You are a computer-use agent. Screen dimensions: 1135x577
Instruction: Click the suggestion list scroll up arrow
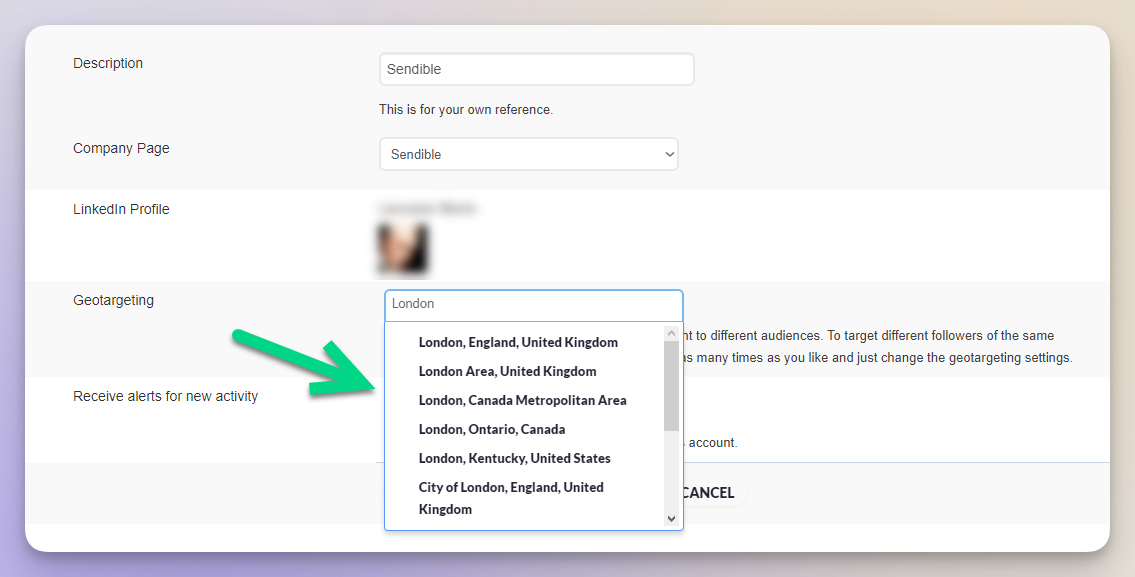point(671,333)
